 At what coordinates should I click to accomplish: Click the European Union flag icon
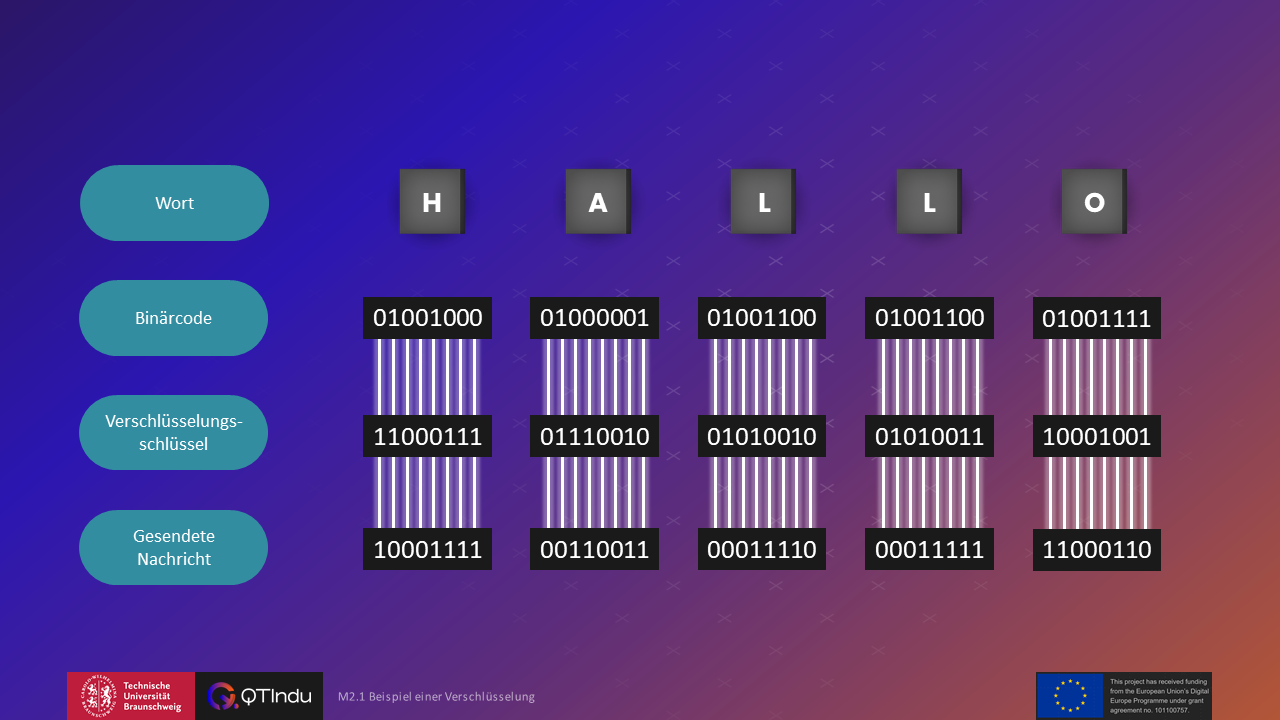coord(1070,696)
